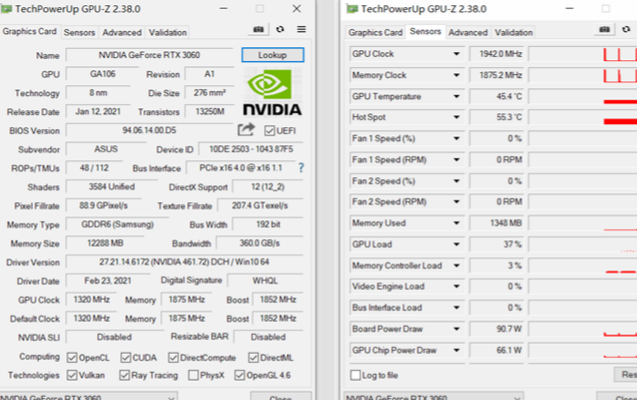Switch to Graphics Card tab in right window
This screenshot has width=637, height=400.
(375, 32)
